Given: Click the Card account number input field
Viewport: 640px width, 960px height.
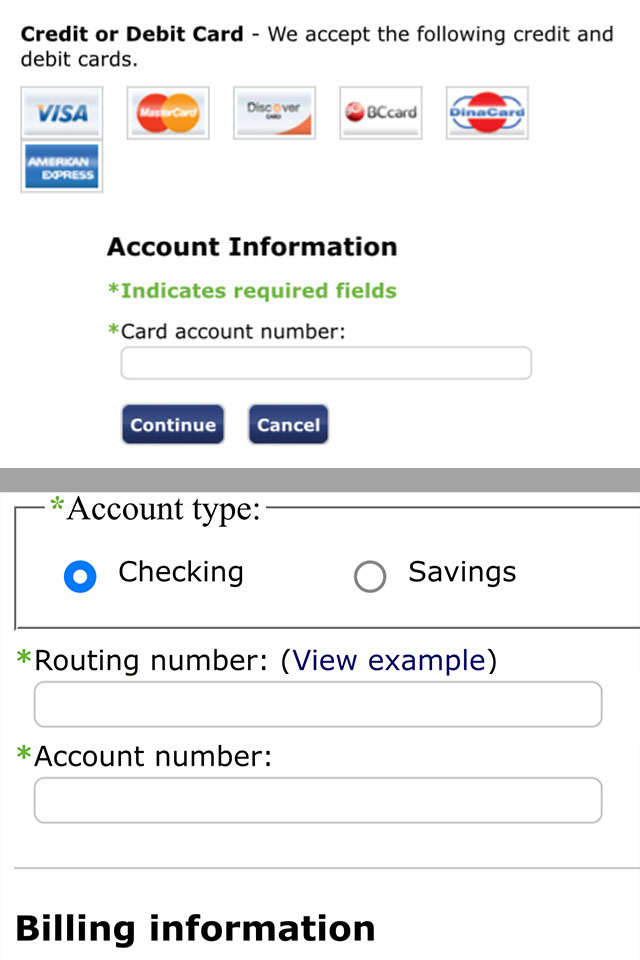Looking at the screenshot, I should [325, 362].
